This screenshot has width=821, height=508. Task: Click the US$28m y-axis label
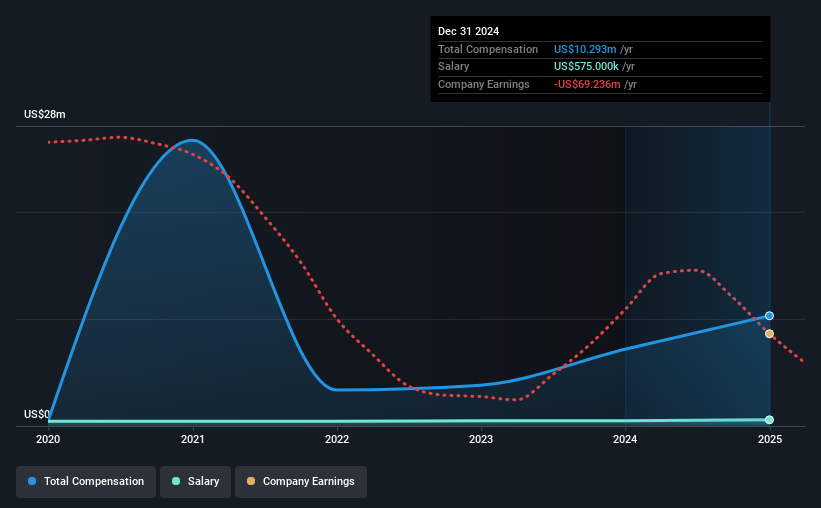point(45,114)
